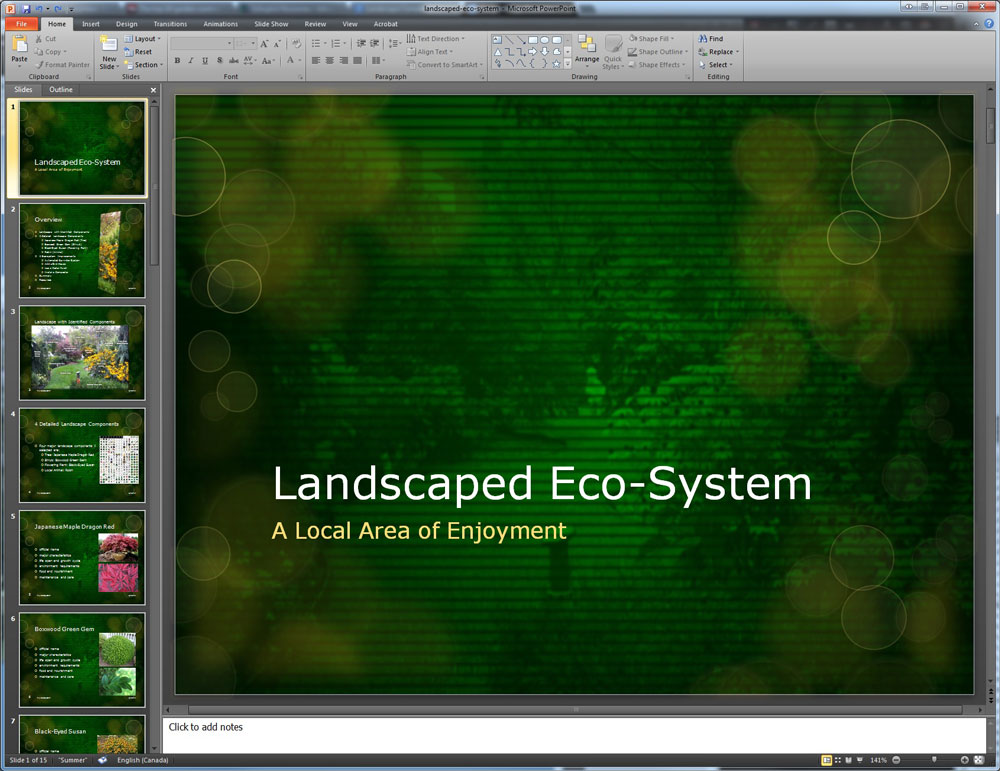Expand the Section dropdown
Image resolution: width=1000 pixels, height=771 pixels.
pyautogui.click(x=146, y=65)
